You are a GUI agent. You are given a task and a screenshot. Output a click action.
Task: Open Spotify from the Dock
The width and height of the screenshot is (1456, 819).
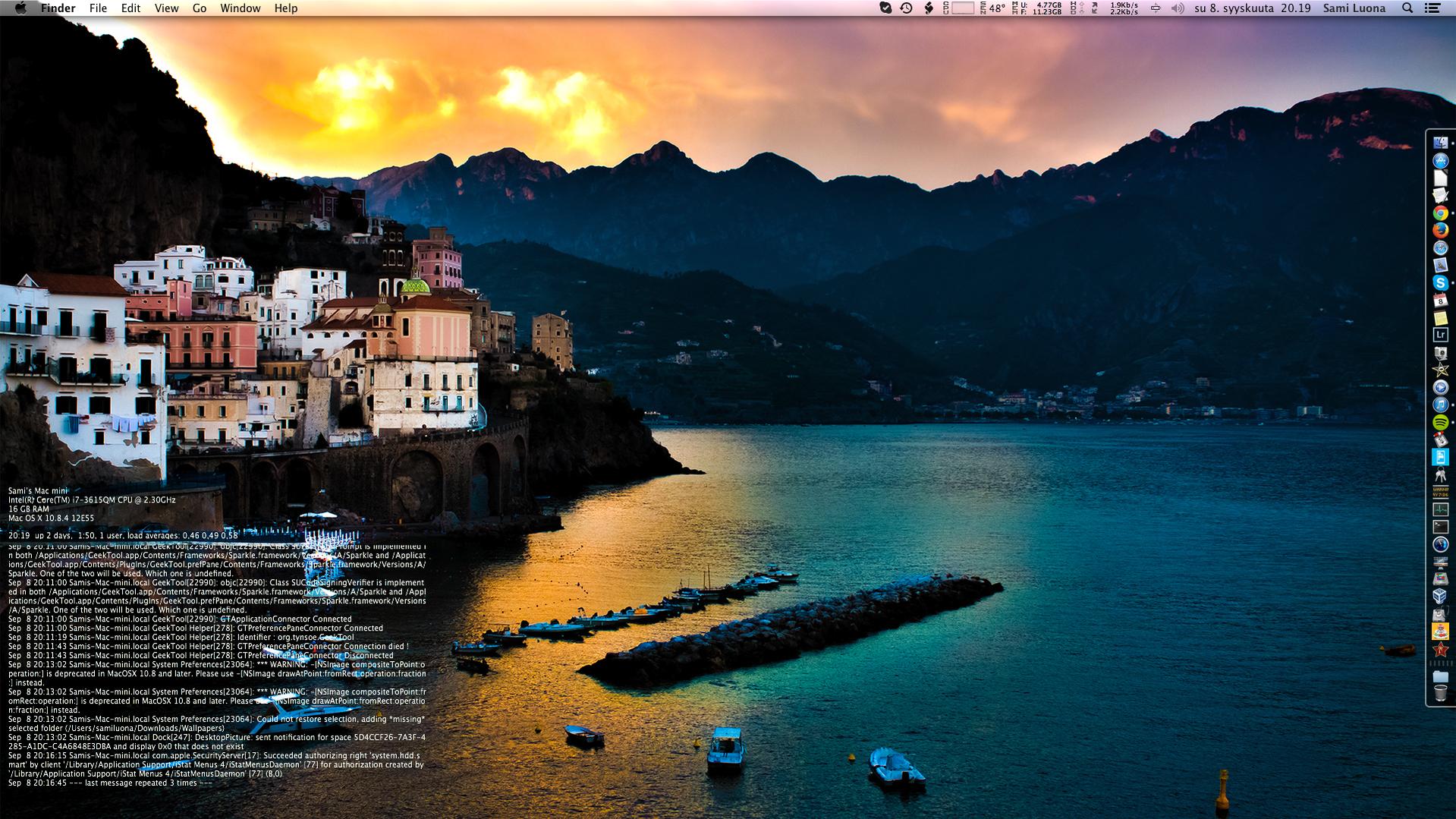[1440, 422]
